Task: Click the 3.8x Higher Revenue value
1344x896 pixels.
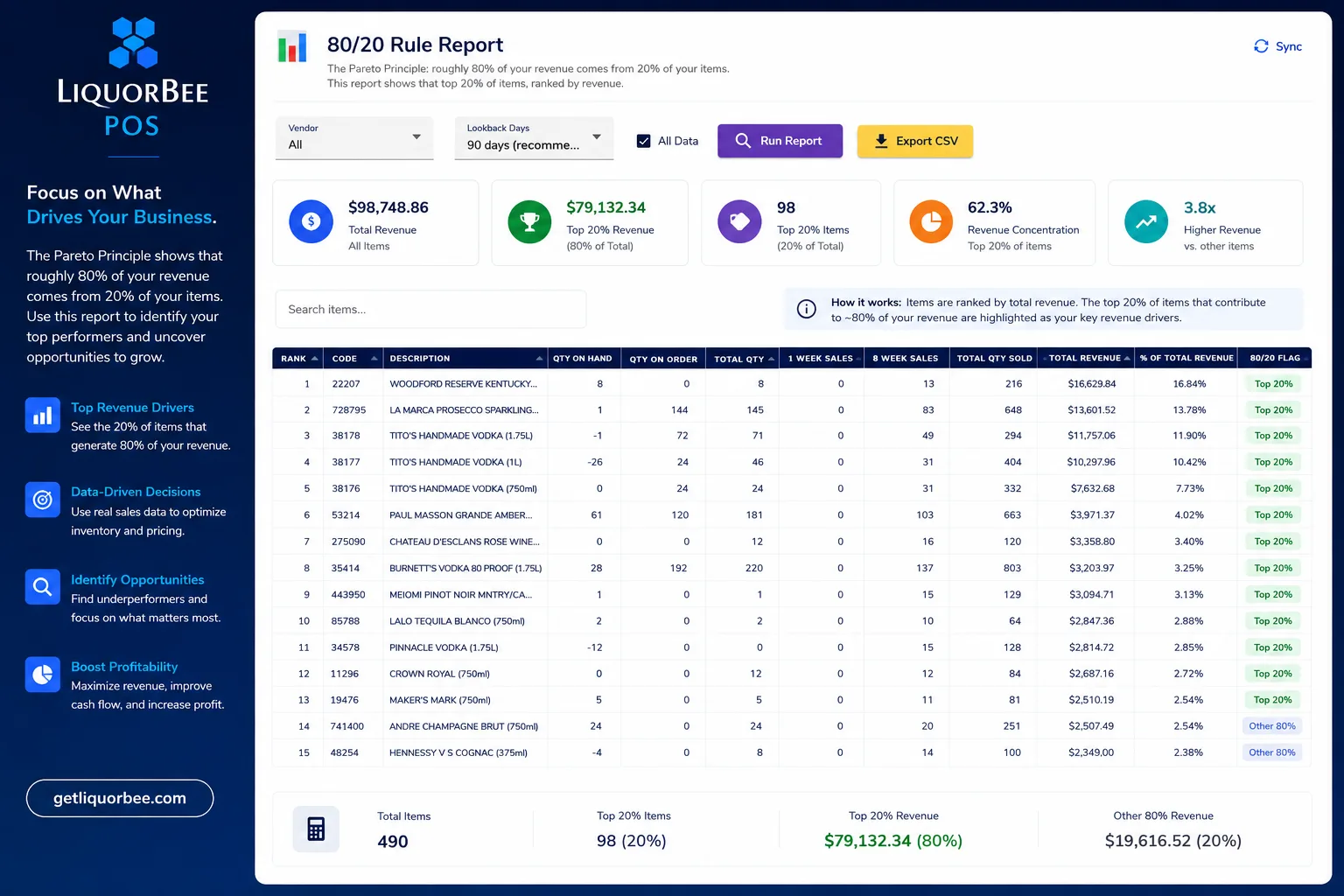Action: pos(1200,207)
